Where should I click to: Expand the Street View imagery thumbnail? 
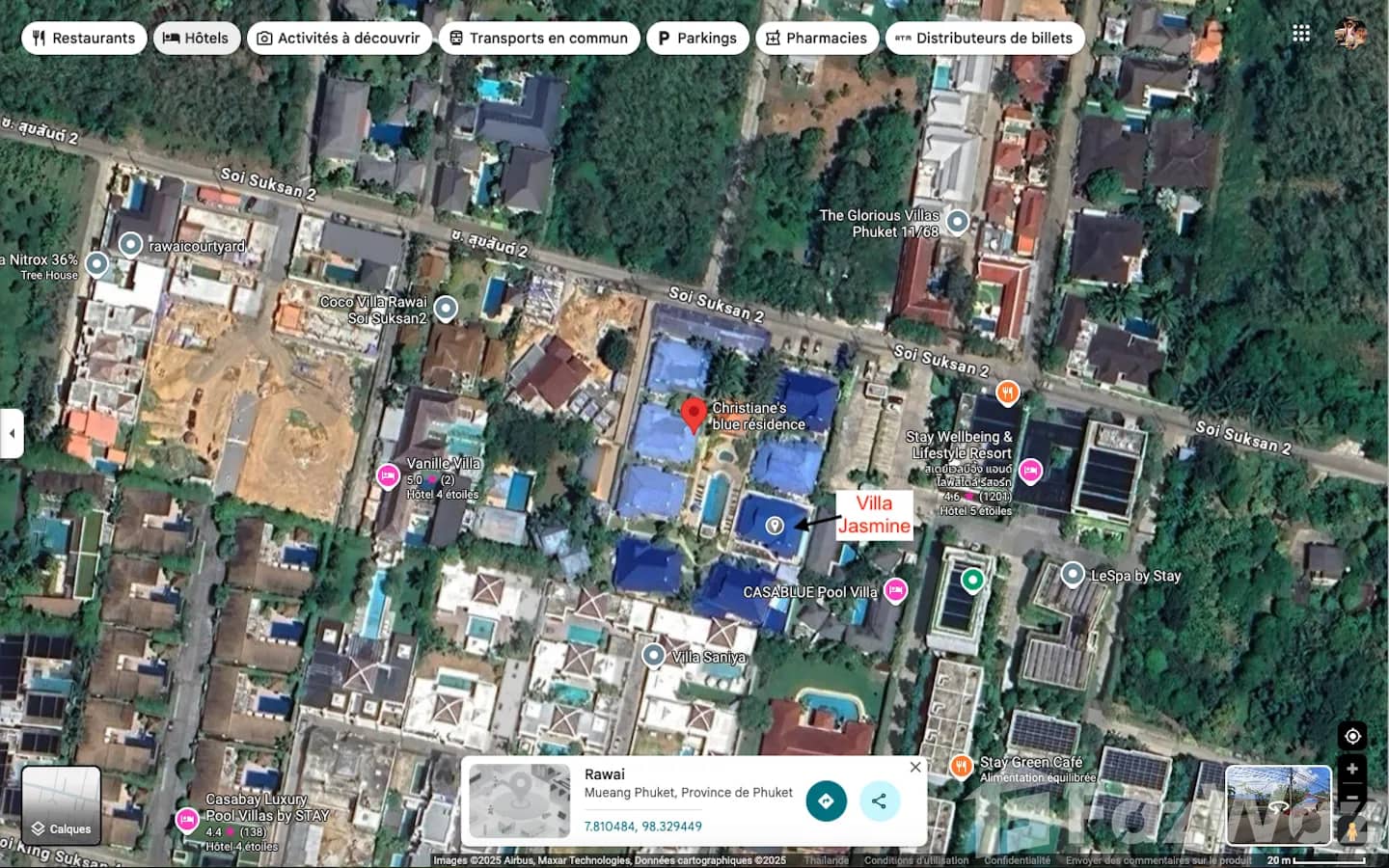(x=1278, y=804)
